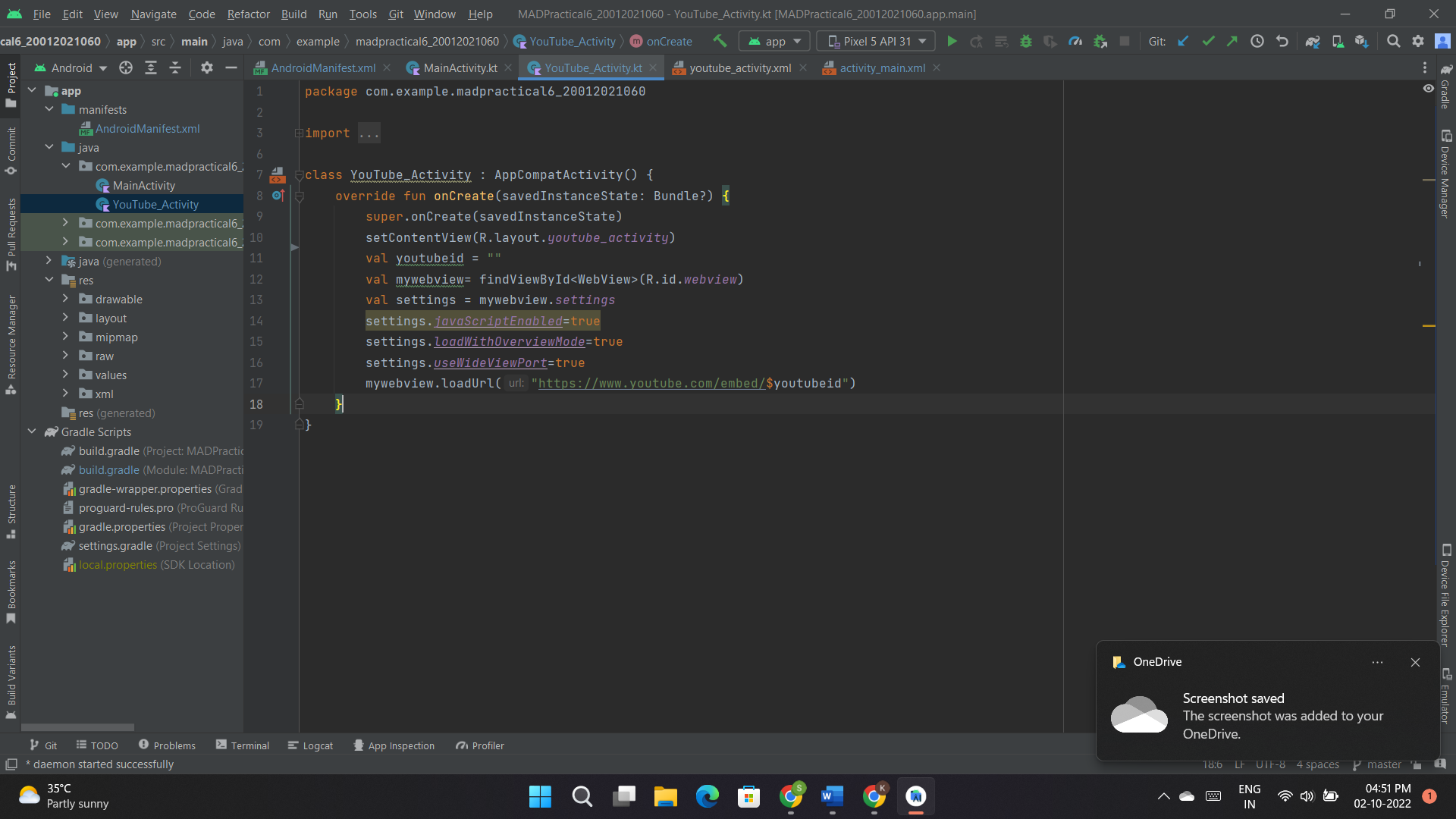Run the app using the green play icon
The width and height of the screenshot is (1456, 819).
pos(952,41)
